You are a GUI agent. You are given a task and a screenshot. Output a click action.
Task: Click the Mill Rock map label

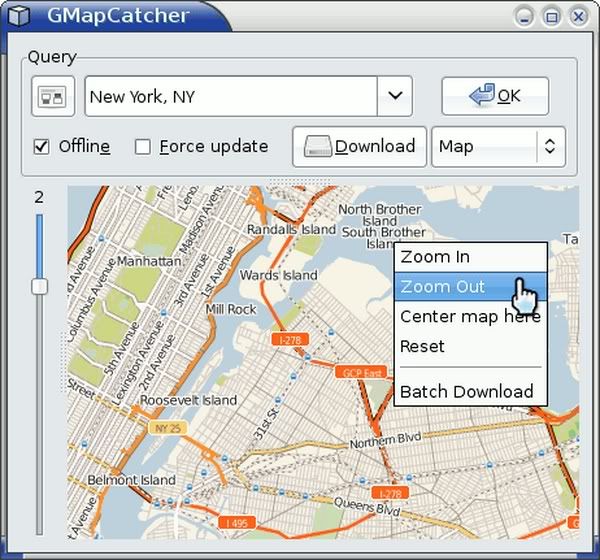231,309
